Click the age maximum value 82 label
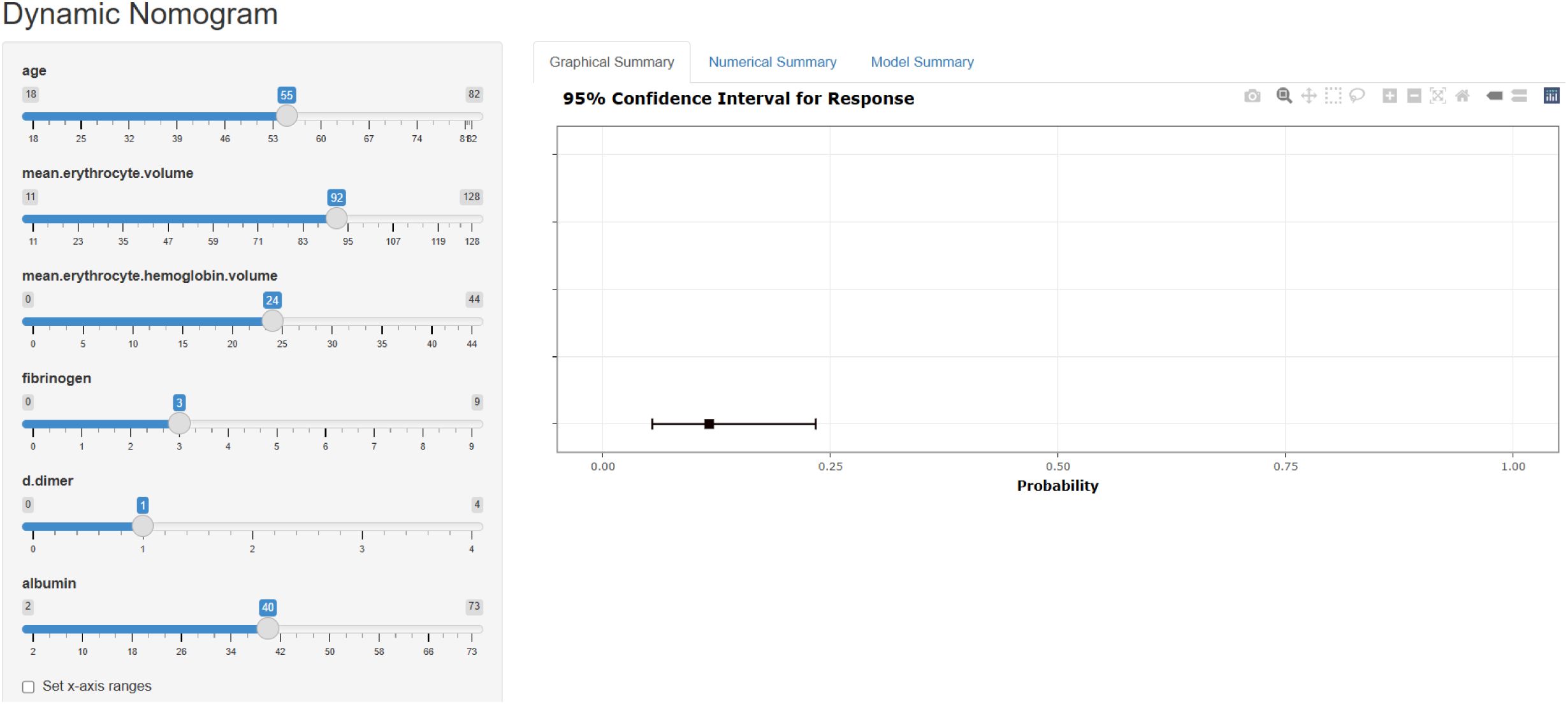Viewport: 1568px width, 704px height. [x=474, y=94]
